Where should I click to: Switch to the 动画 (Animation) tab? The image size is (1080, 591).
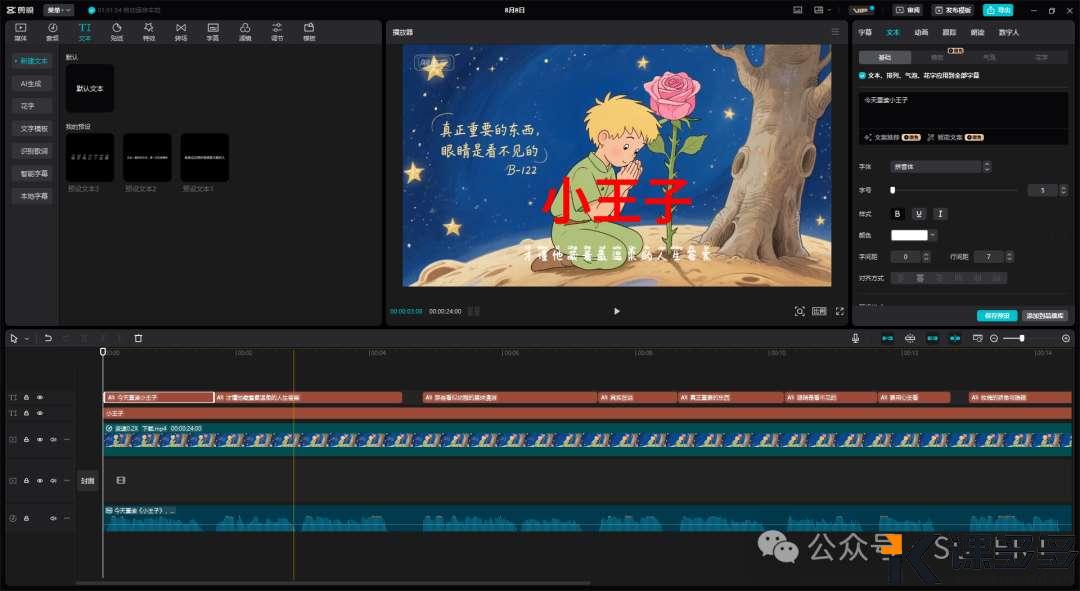[x=921, y=32]
